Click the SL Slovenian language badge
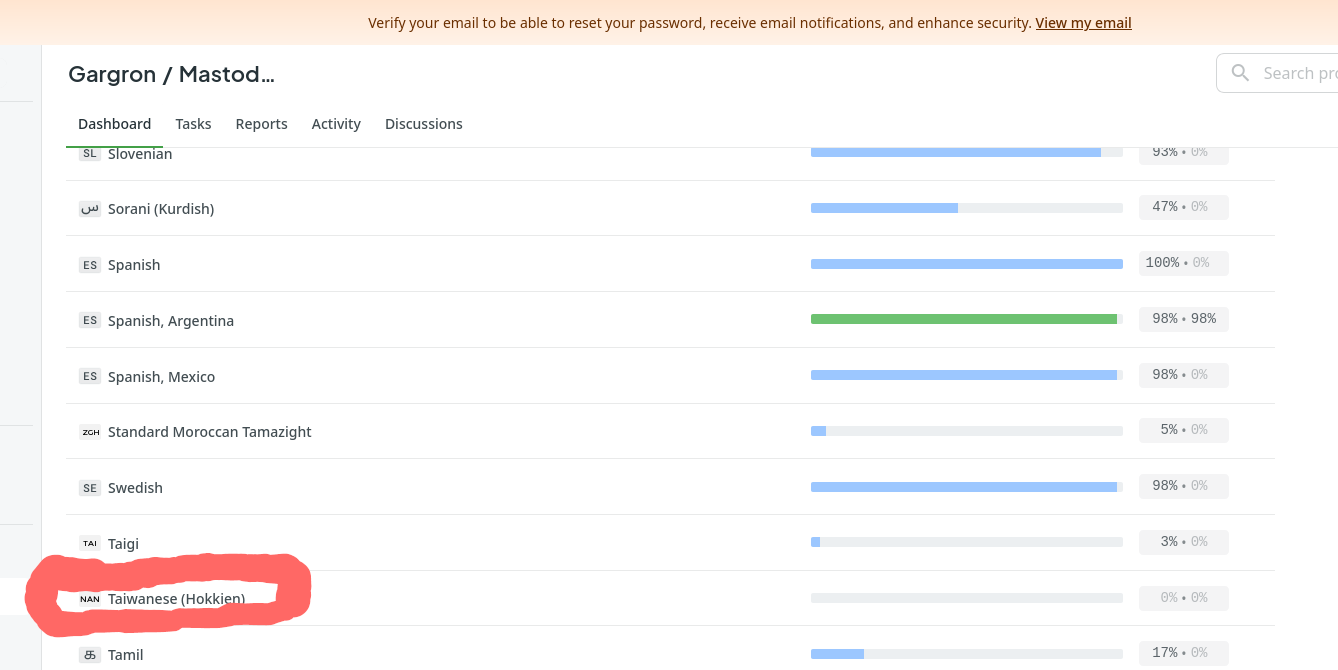Viewport: 1338px width, 670px height. click(x=90, y=154)
